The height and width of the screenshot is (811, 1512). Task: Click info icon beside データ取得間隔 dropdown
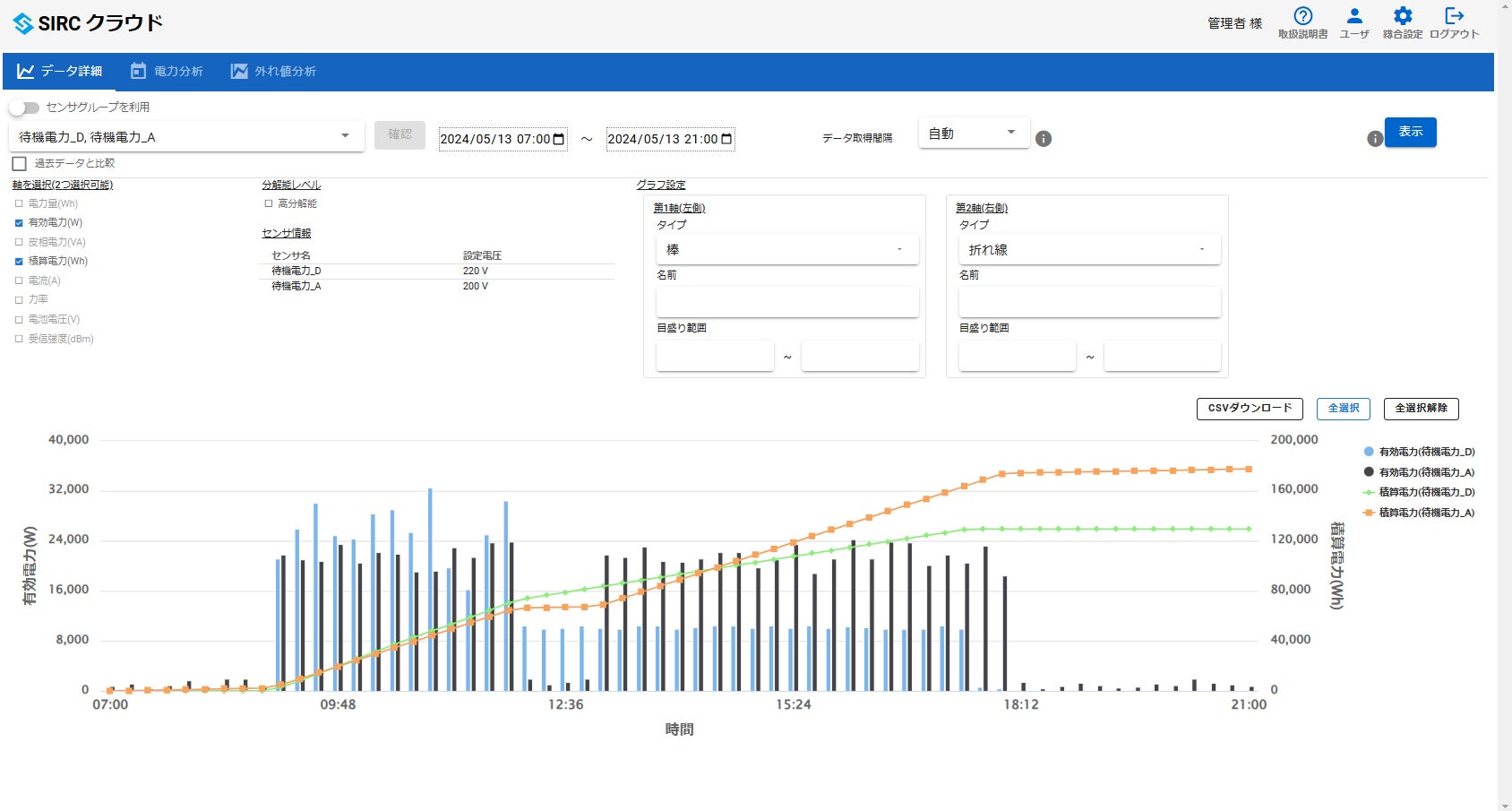coord(1044,139)
